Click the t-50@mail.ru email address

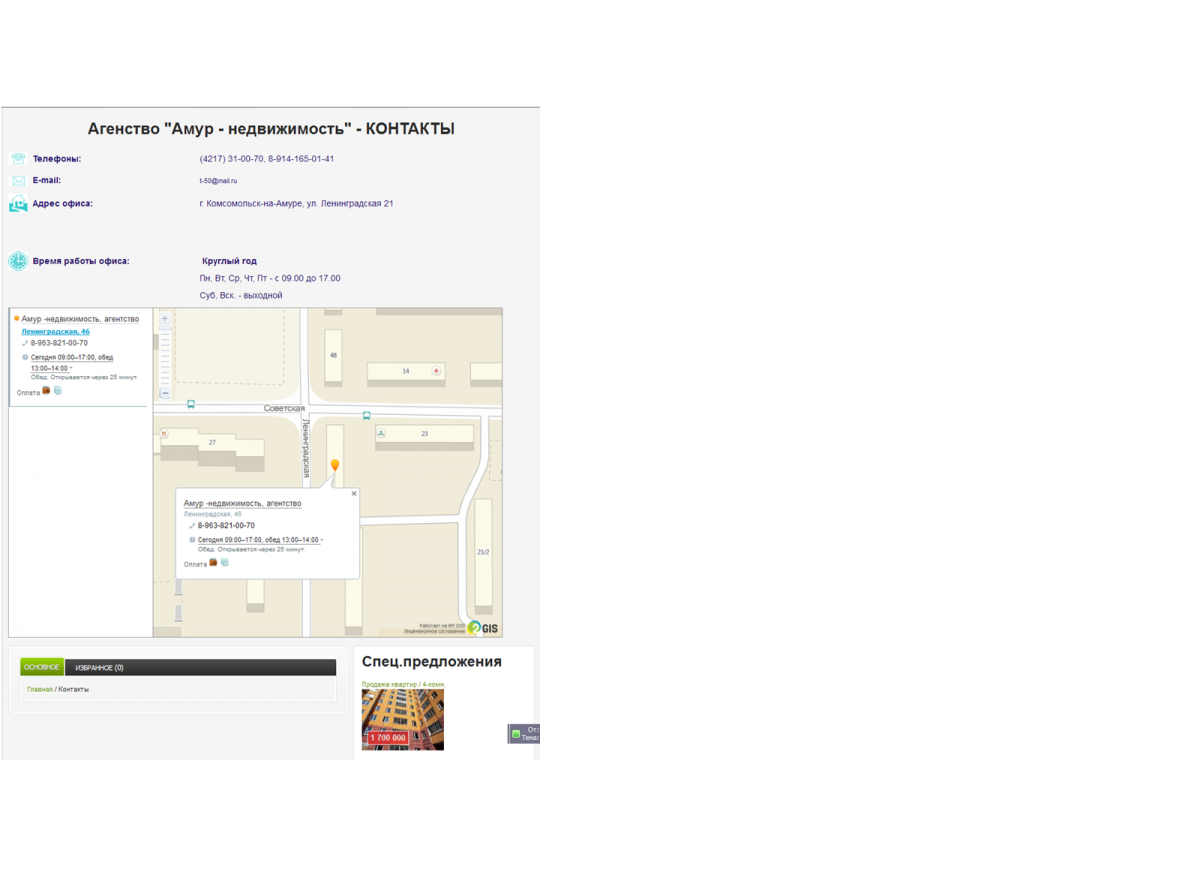click(x=218, y=181)
